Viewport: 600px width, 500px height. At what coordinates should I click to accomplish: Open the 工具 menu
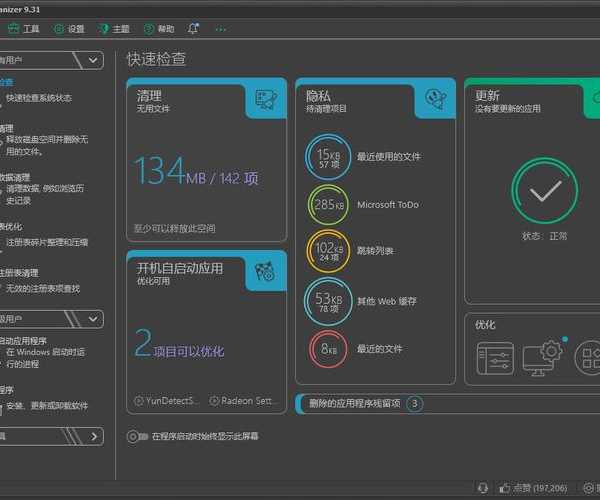click(24, 29)
